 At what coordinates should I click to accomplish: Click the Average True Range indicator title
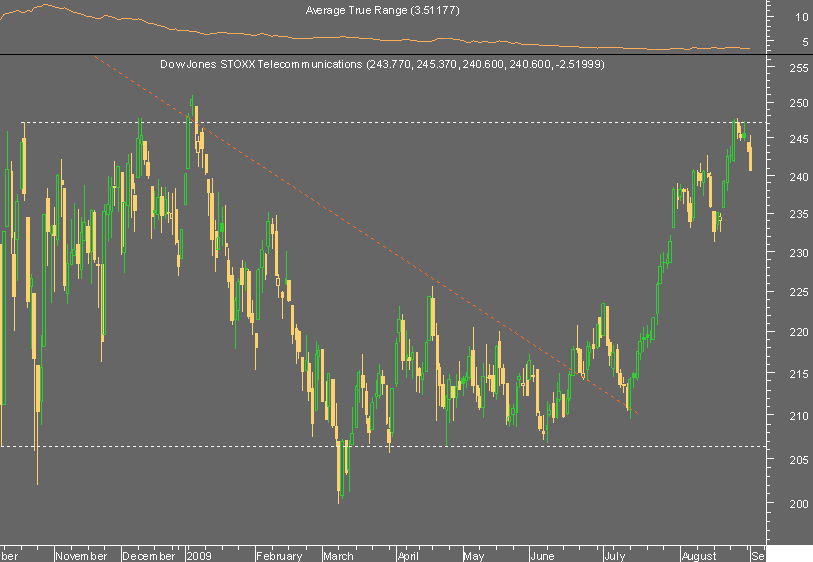point(382,10)
